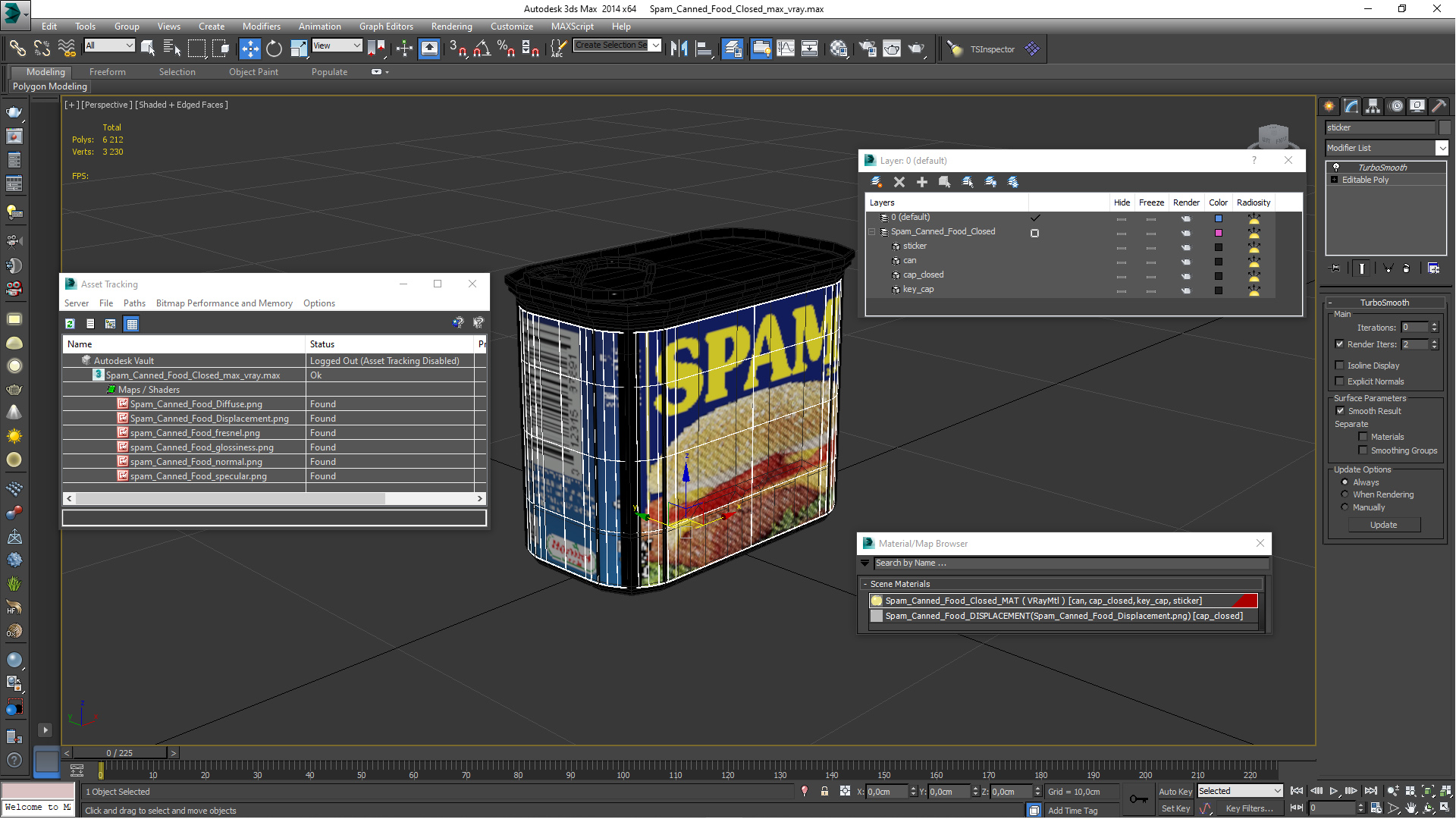Delete highlighted layer with X icon

[899, 182]
